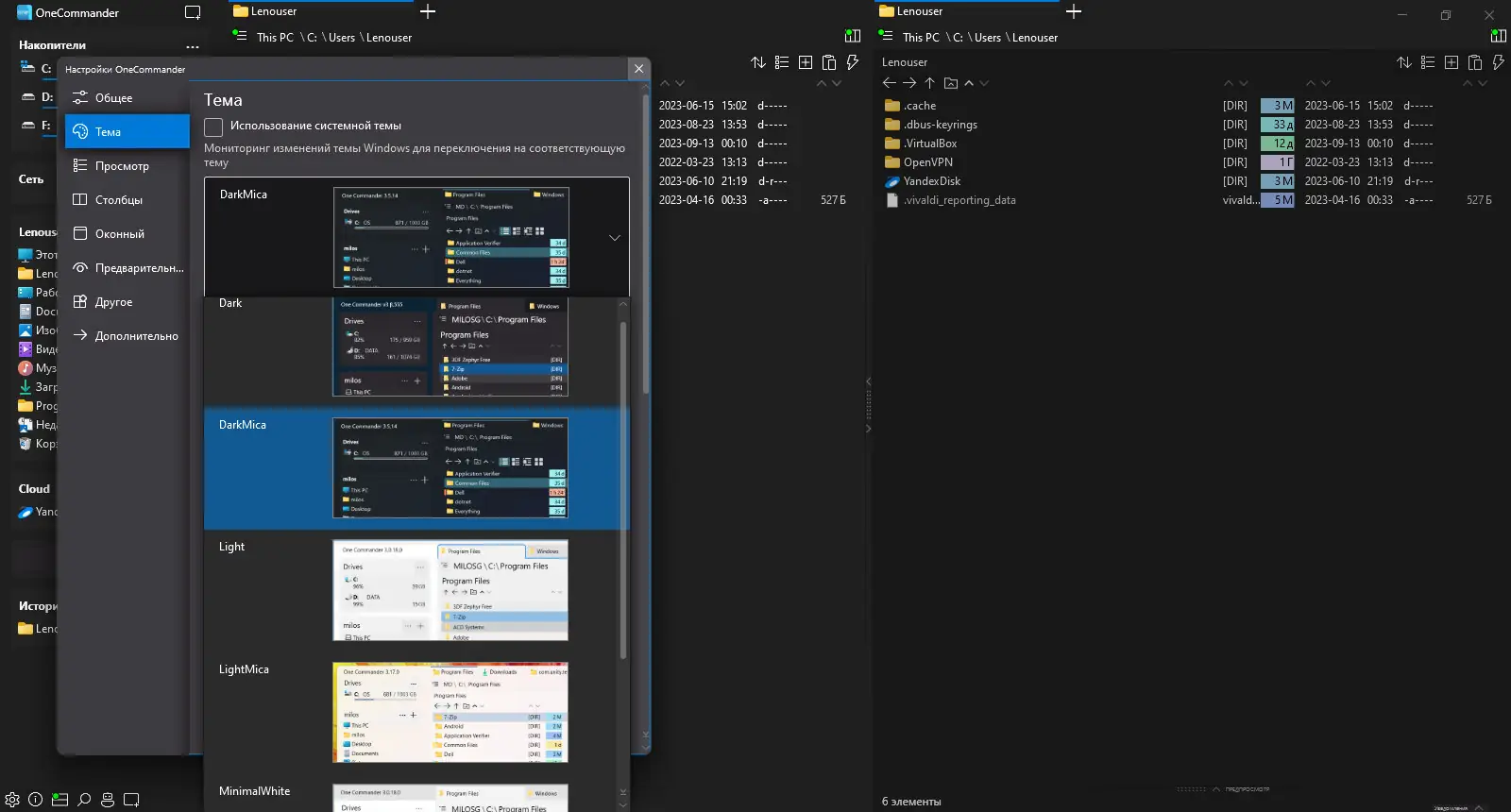Choose the MinimalWhite theme option
Screen dimensions: 1511x812
tap(411, 793)
